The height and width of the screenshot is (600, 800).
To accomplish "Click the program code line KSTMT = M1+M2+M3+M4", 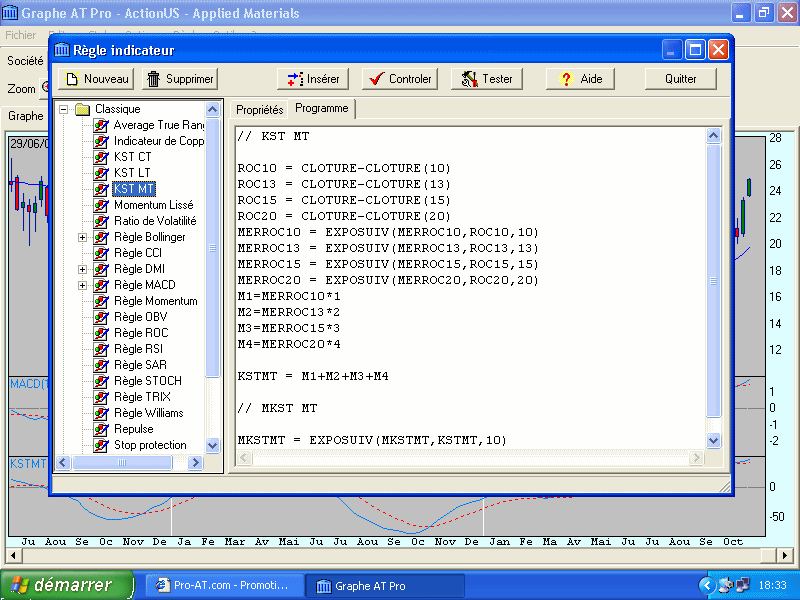I will point(313,377).
